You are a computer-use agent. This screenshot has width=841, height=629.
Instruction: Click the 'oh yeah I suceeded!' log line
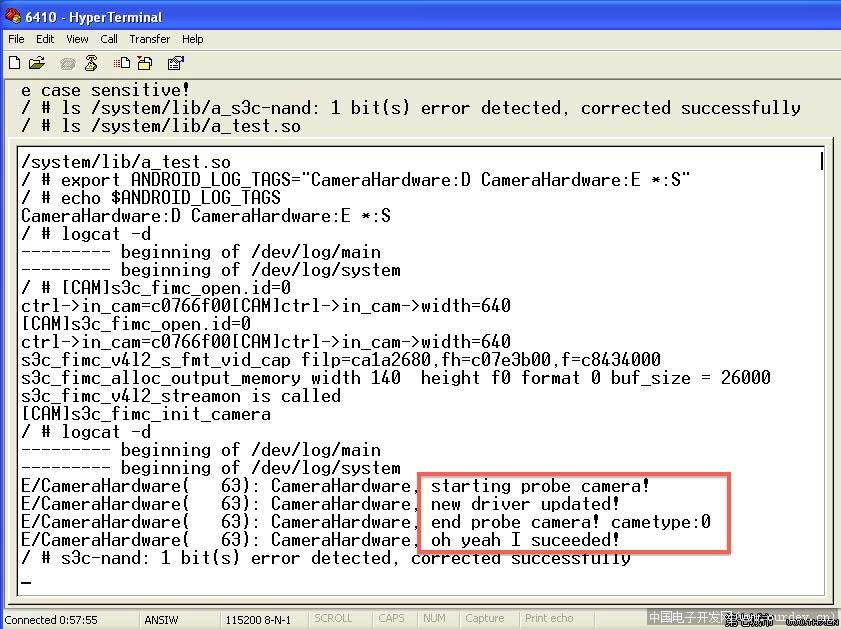[526, 540]
